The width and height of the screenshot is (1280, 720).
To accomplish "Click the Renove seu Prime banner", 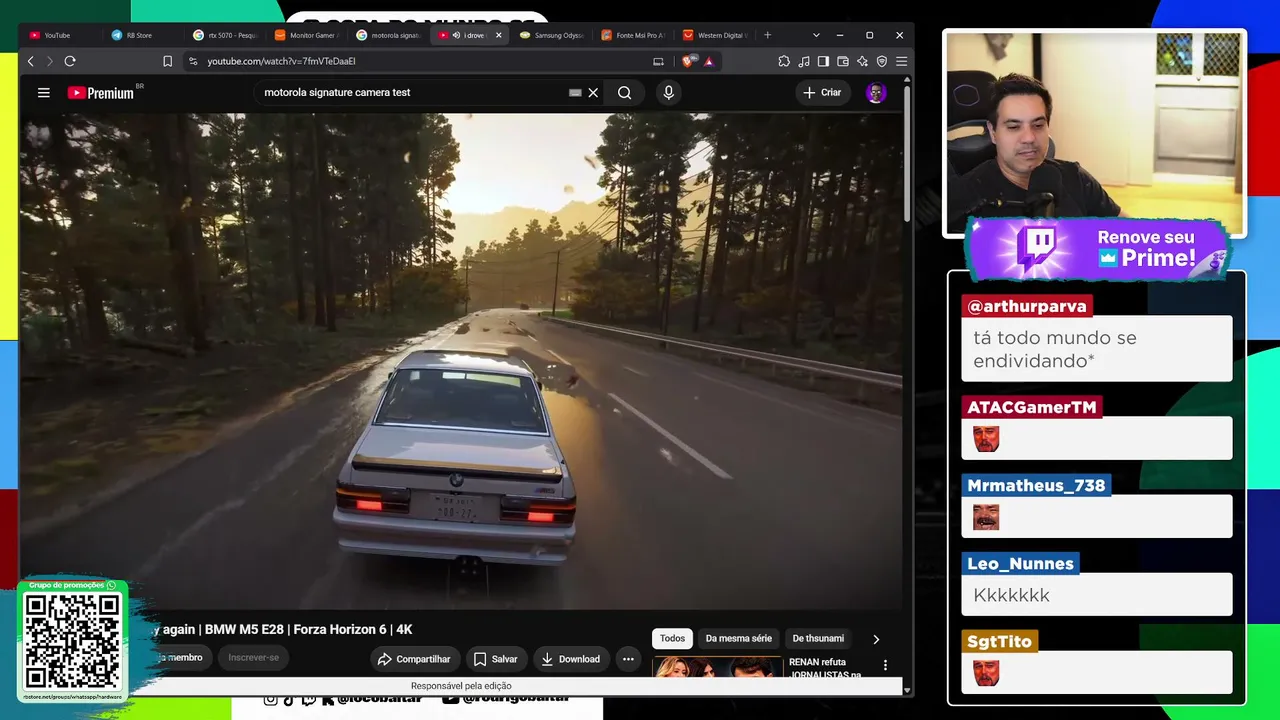I will click(1098, 249).
